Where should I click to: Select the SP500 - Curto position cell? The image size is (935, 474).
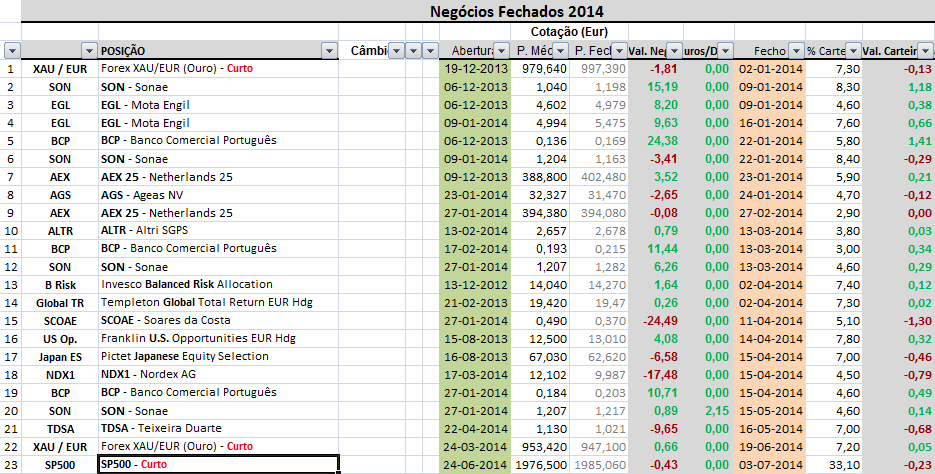coord(218,464)
